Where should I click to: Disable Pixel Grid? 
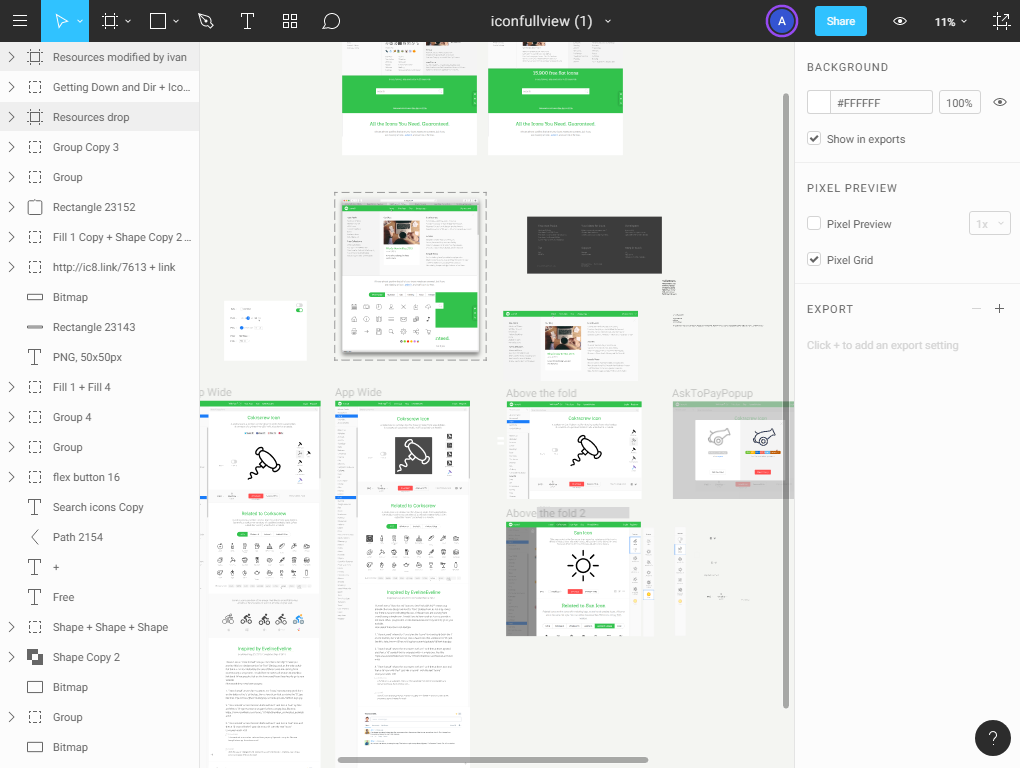point(813,259)
